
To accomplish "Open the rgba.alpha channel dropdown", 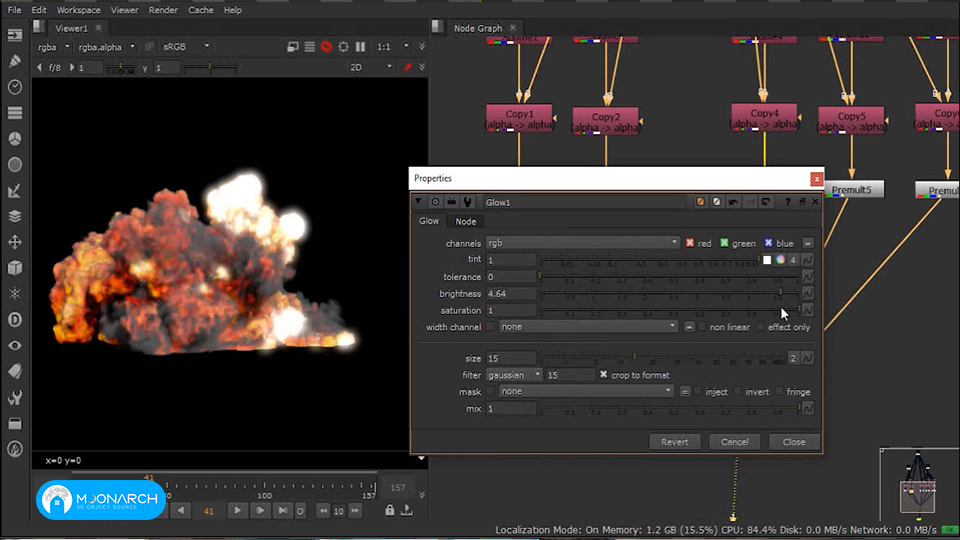I will [106, 47].
